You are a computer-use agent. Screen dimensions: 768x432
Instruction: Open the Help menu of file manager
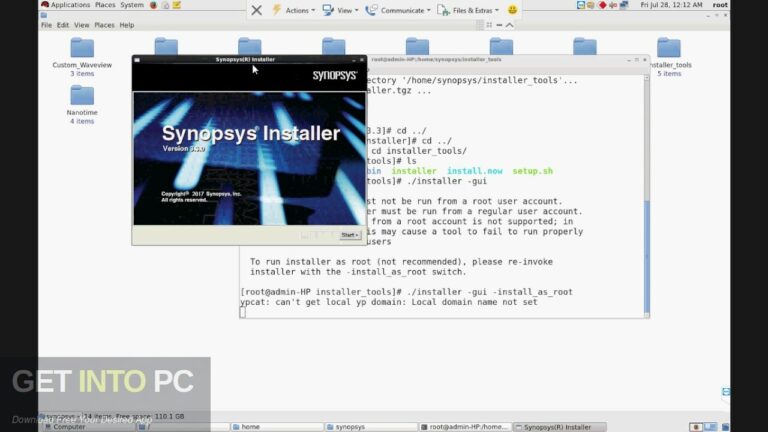pos(126,25)
